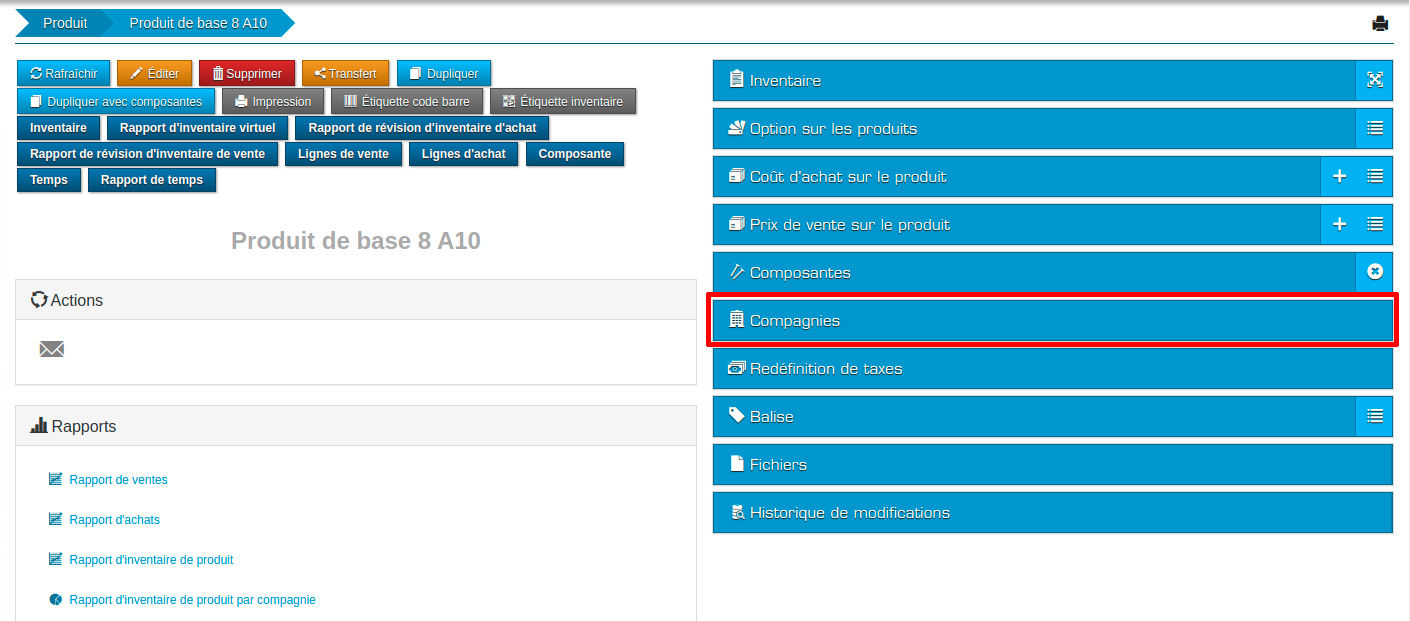The width and height of the screenshot is (1410, 621).
Task: Add a new Coût d'achat with plus icon
Action: click(1339, 176)
